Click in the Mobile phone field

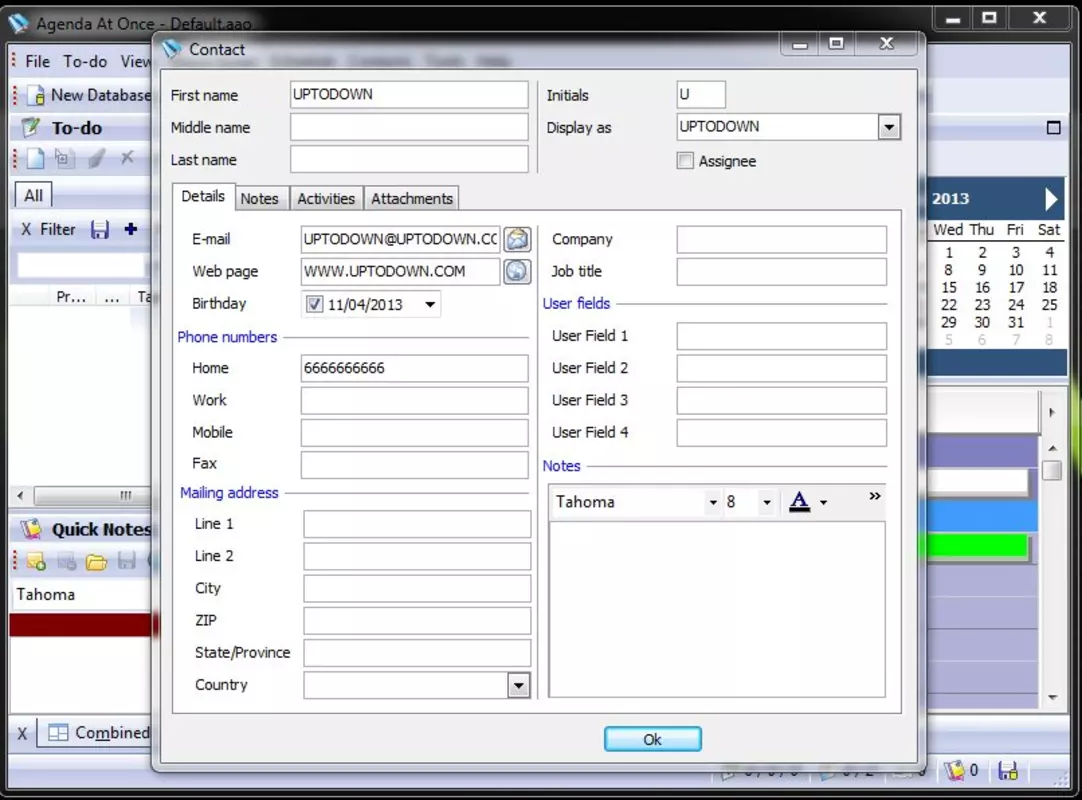(x=415, y=433)
